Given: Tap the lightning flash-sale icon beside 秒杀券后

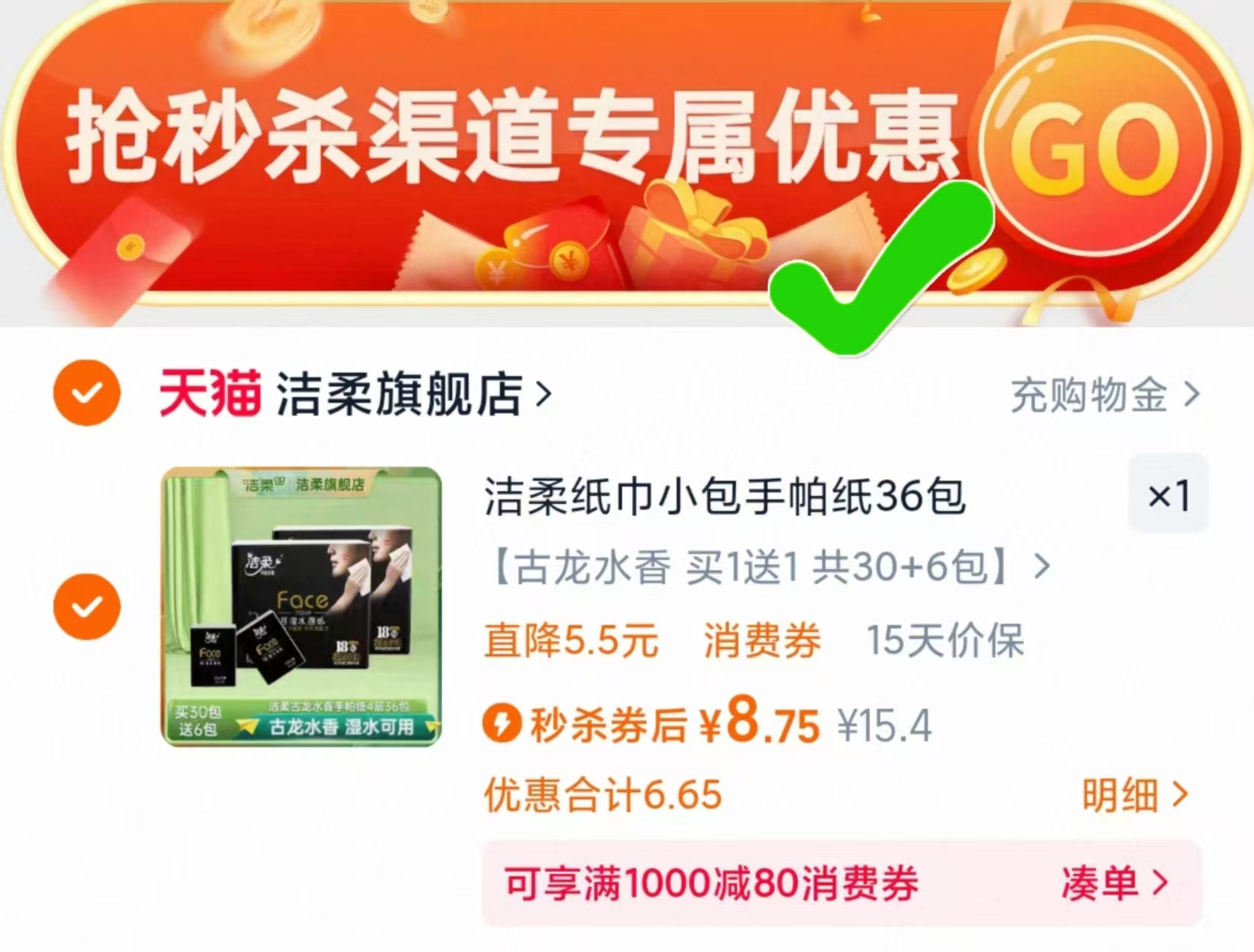Looking at the screenshot, I should [502, 723].
